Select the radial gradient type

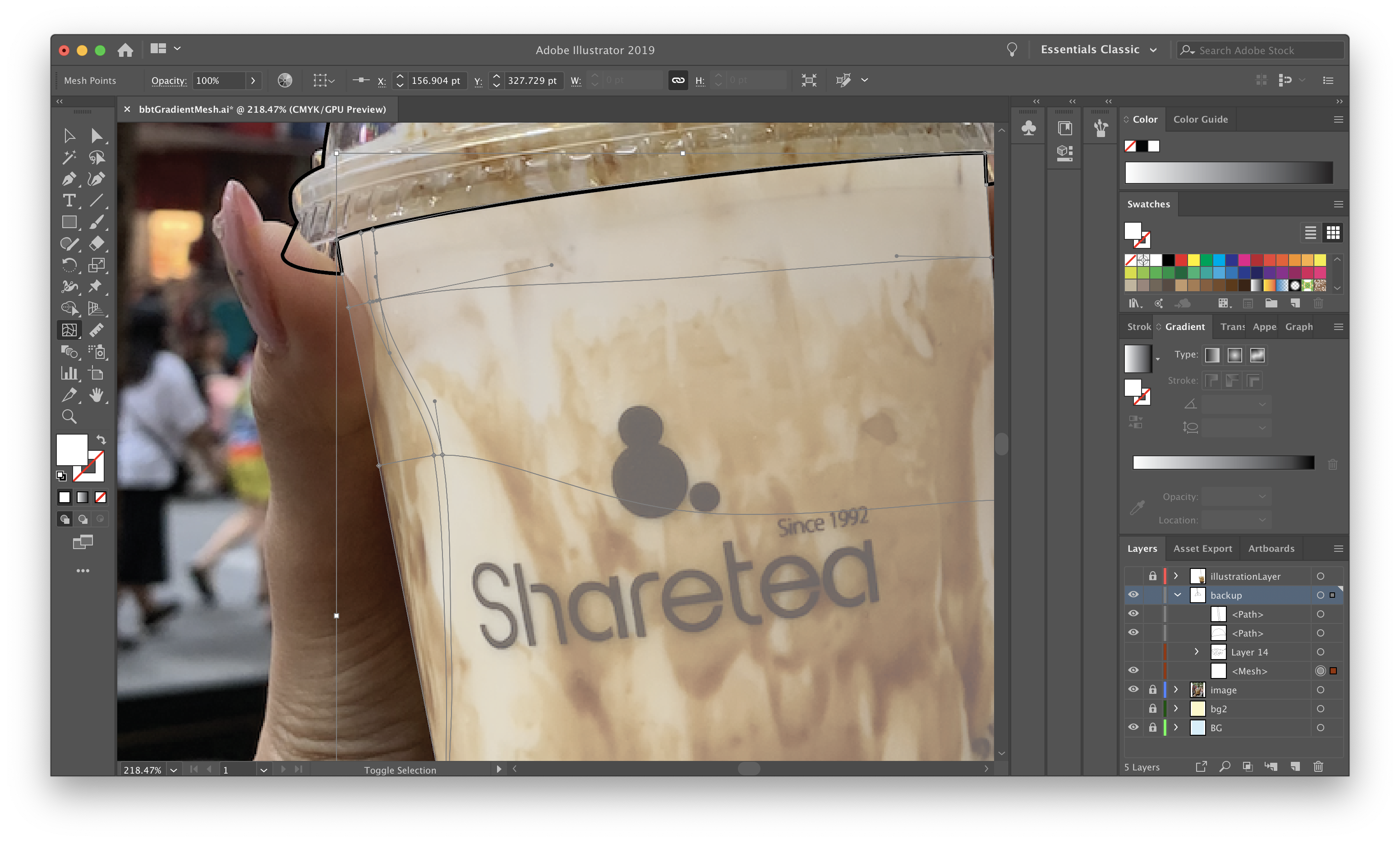pyautogui.click(x=1234, y=355)
